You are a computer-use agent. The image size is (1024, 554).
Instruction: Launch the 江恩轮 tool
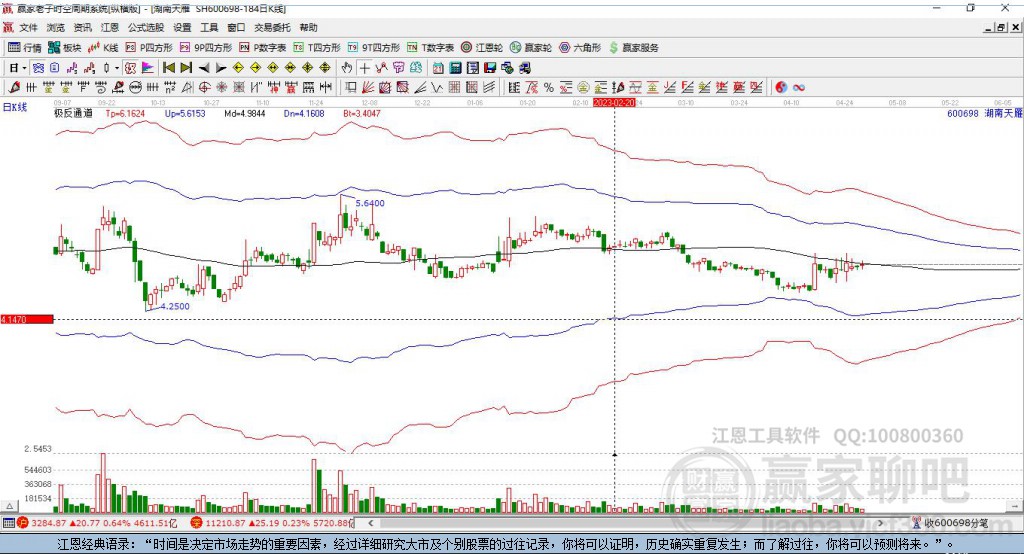pos(482,48)
